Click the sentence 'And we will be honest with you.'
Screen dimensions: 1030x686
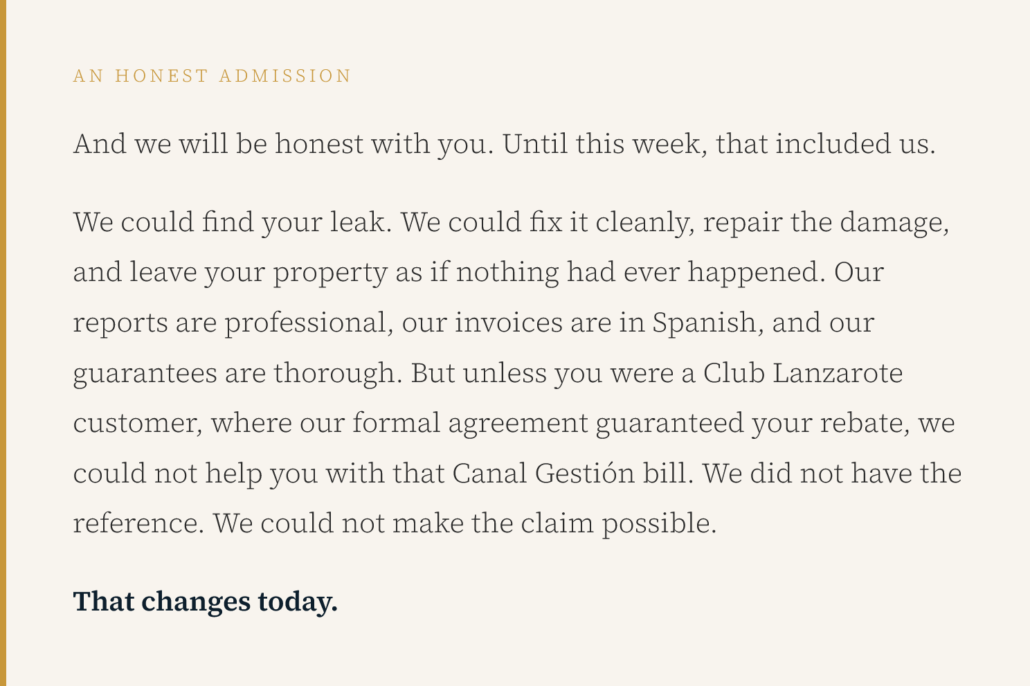[x=283, y=144]
